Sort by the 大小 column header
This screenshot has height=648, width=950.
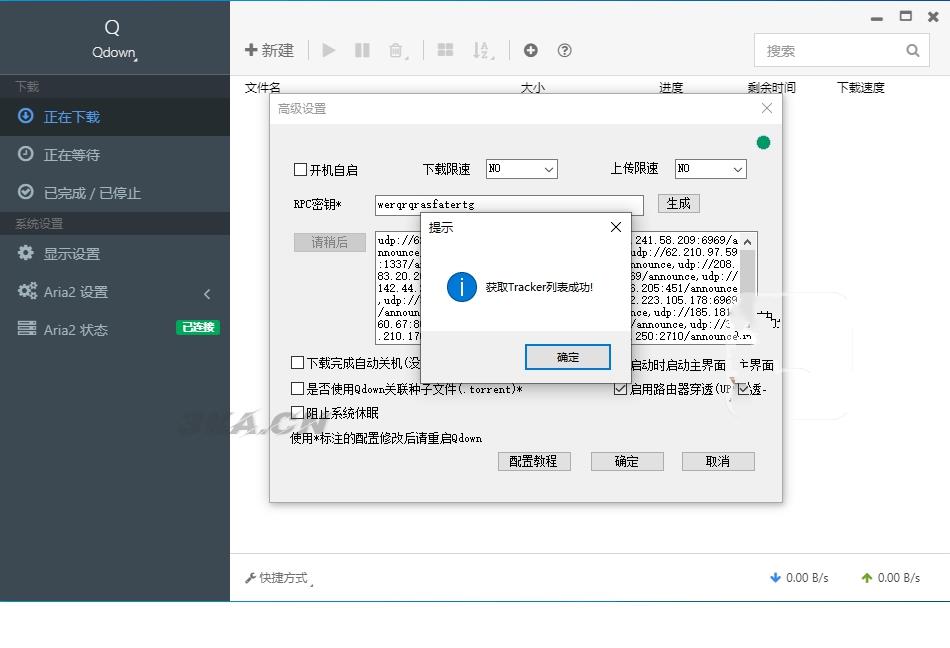(x=533, y=88)
